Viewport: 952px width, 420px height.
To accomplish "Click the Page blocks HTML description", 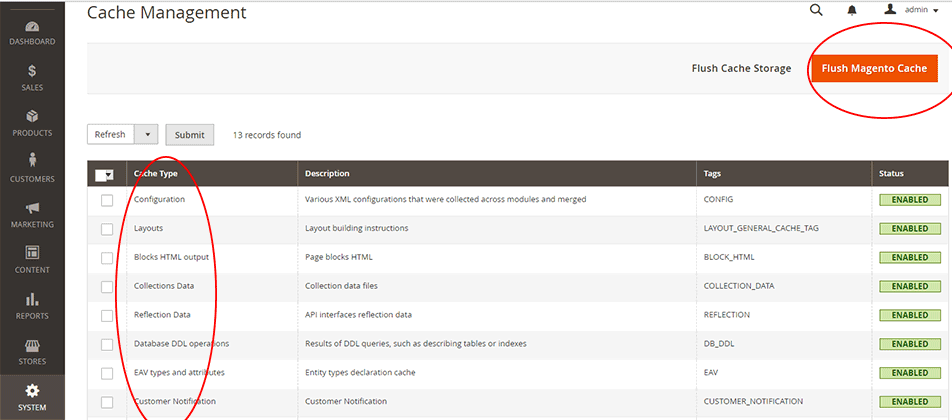I will tap(338, 257).
